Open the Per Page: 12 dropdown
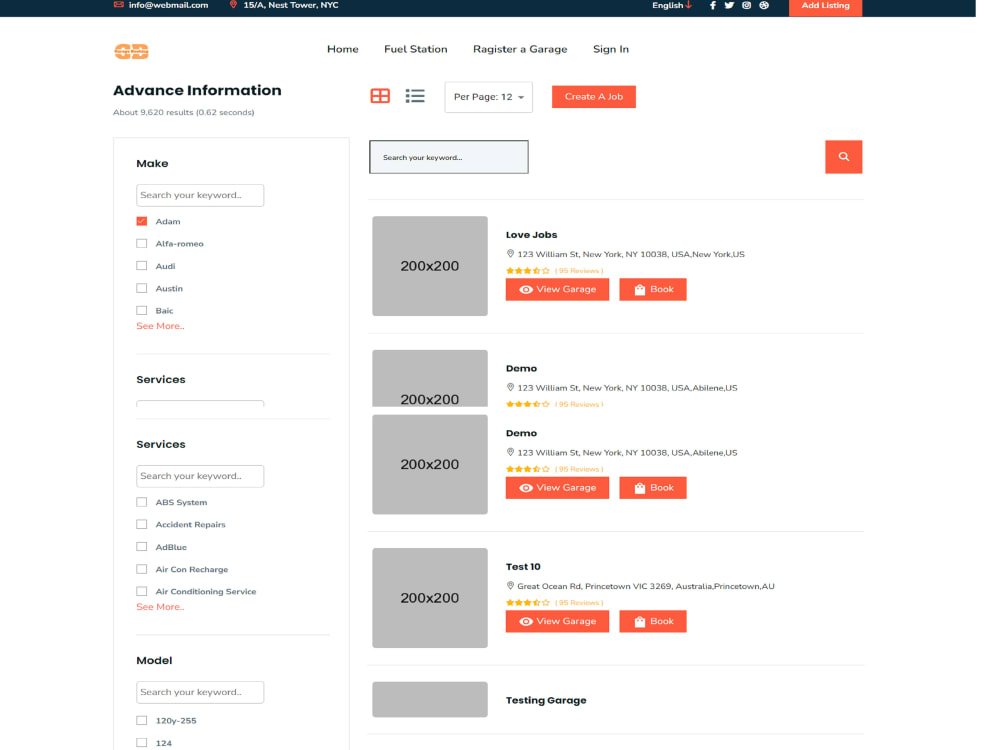Image resolution: width=1000 pixels, height=750 pixels. (489, 97)
